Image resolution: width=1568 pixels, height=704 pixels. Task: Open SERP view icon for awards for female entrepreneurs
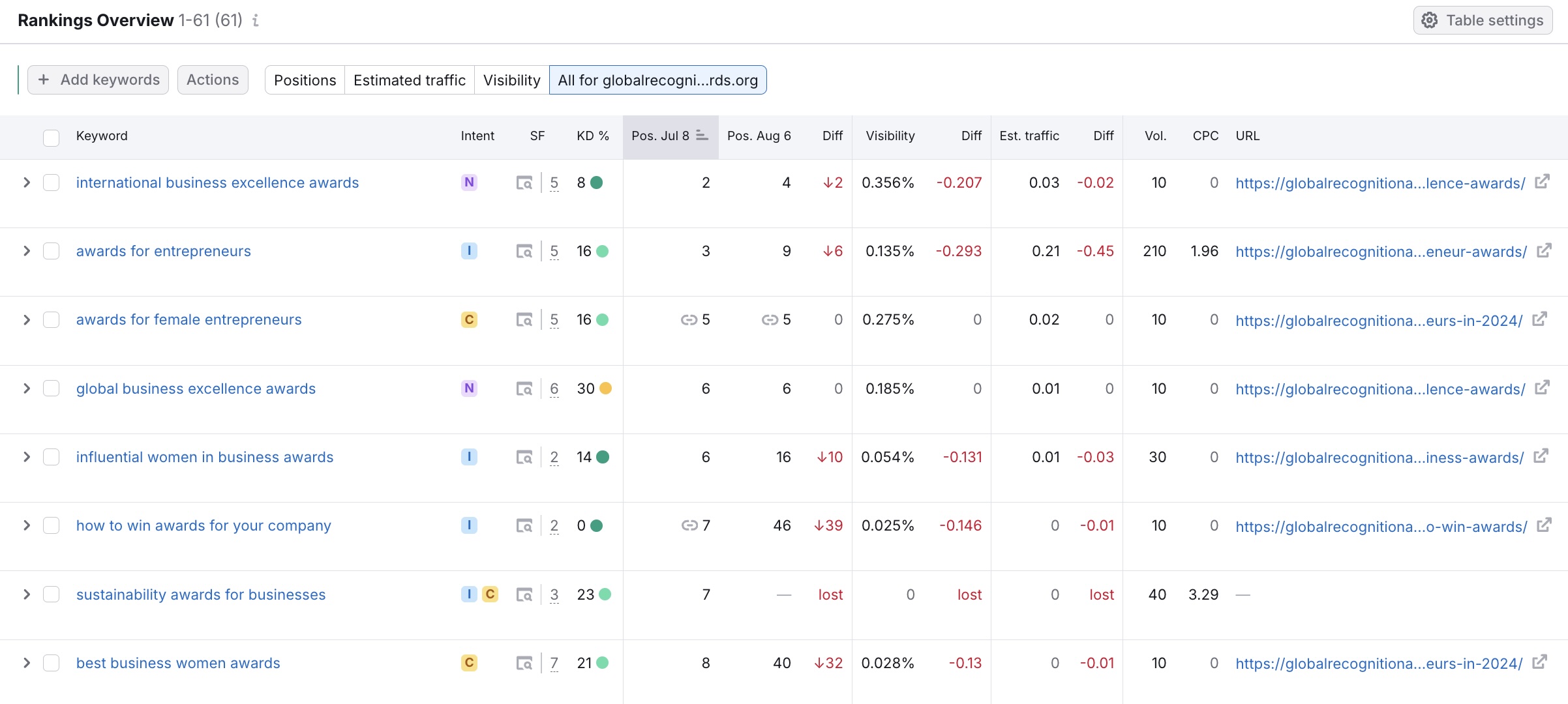coord(524,320)
